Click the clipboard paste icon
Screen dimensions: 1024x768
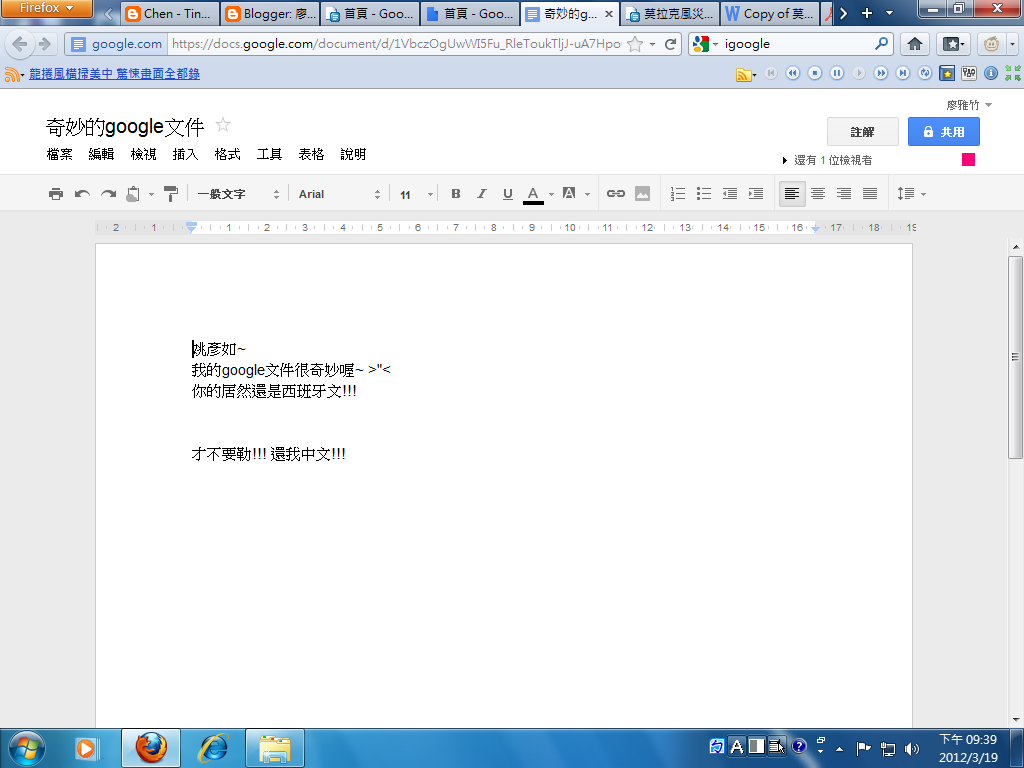click(133, 194)
